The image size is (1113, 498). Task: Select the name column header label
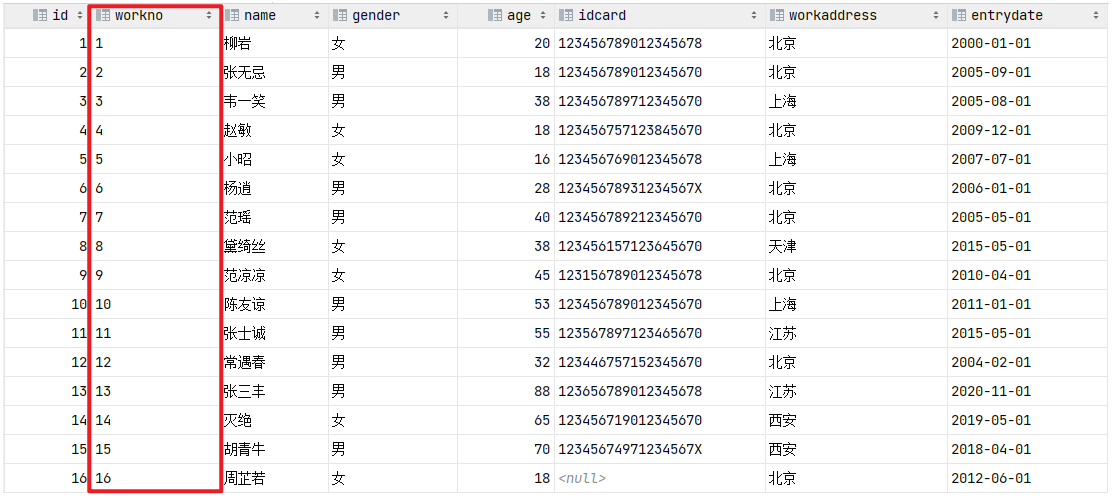coord(260,15)
